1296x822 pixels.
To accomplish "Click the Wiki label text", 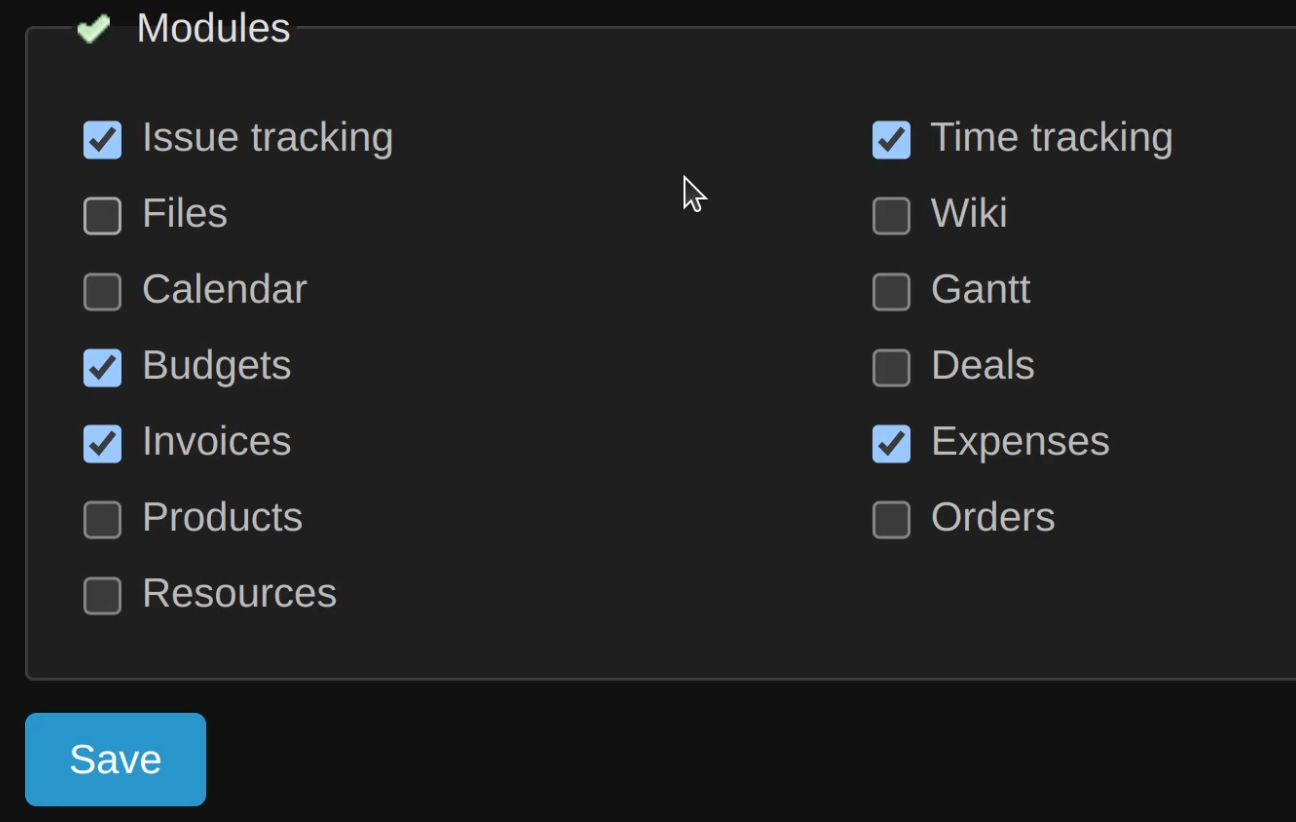I will [x=968, y=214].
